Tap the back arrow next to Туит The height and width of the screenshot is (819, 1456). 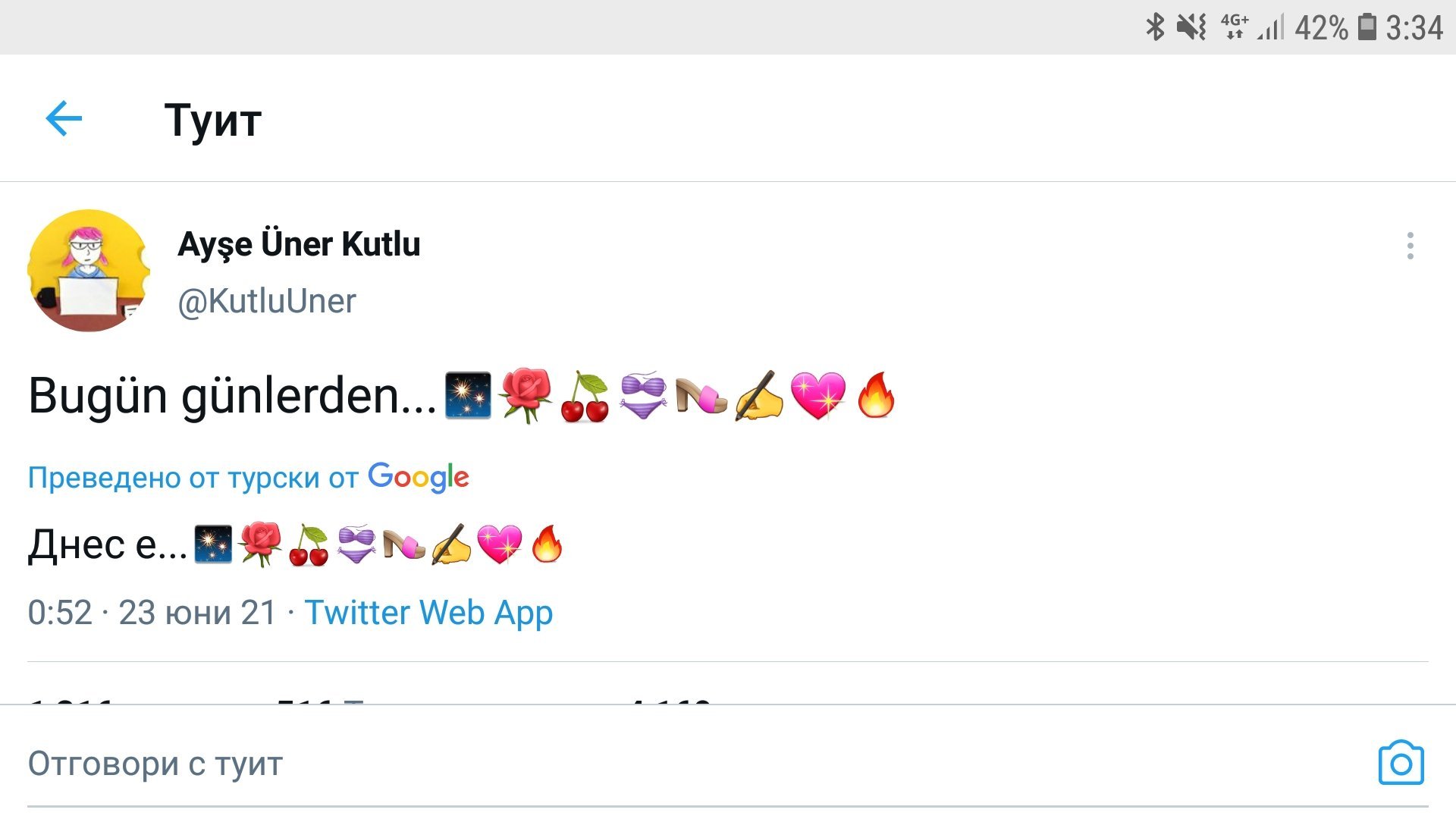click(64, 119)
